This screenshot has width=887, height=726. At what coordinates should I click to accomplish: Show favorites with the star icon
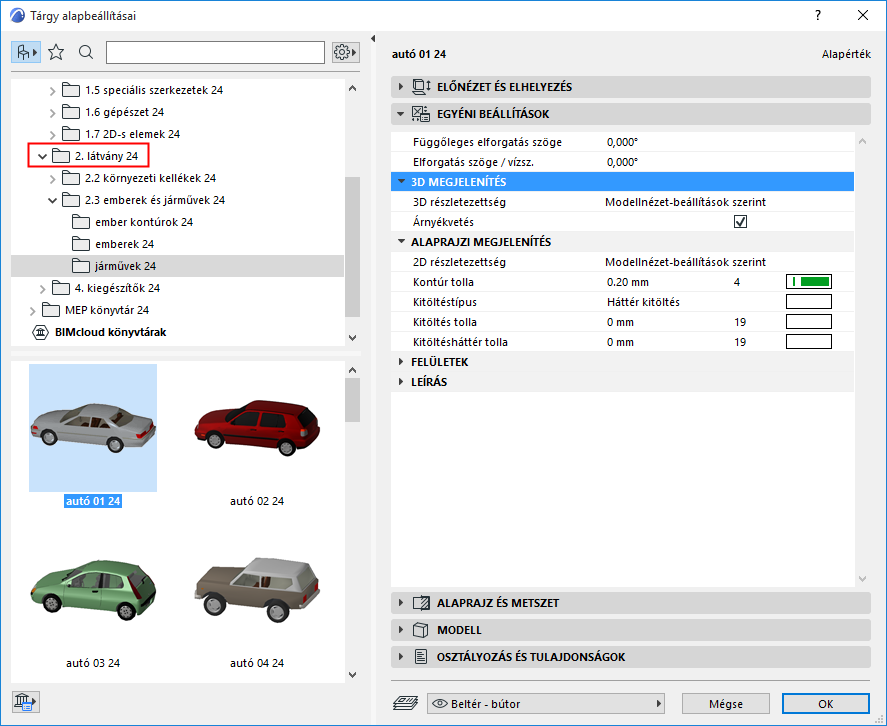[x=56, y=52]
